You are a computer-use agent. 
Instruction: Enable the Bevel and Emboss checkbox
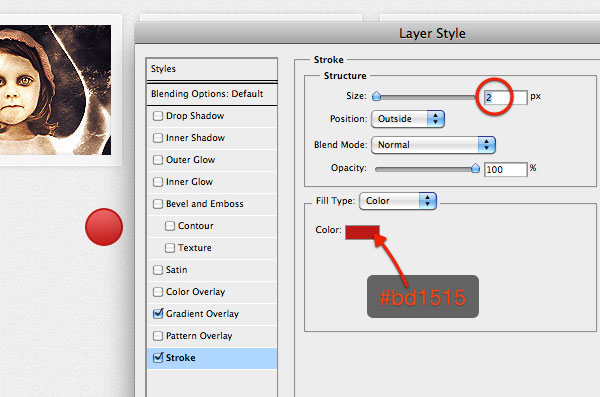158,204
